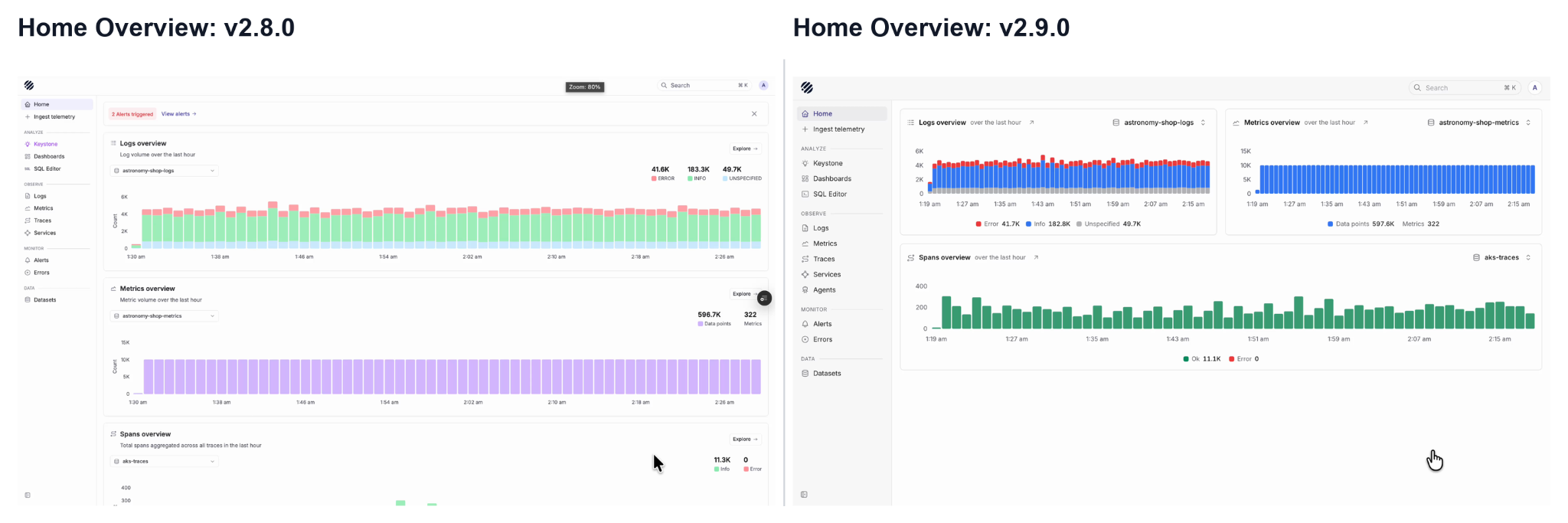Click Explore in Metrics overview, v2.8.0
Viewport: 1568px width, 523px height.
pyautogui.click(x=743, y=294)
